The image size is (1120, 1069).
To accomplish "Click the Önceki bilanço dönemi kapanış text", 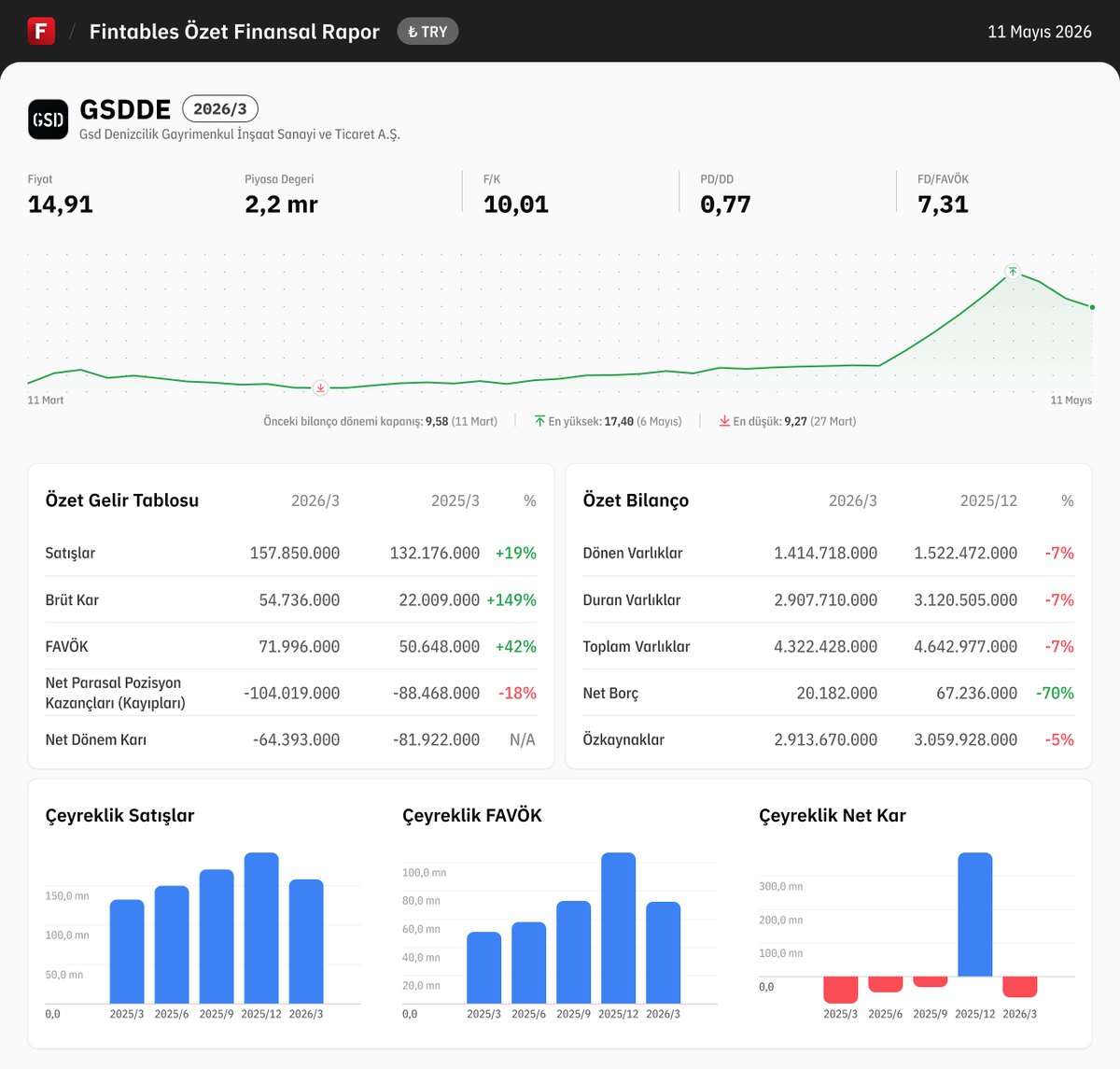I will coord(380,421).
